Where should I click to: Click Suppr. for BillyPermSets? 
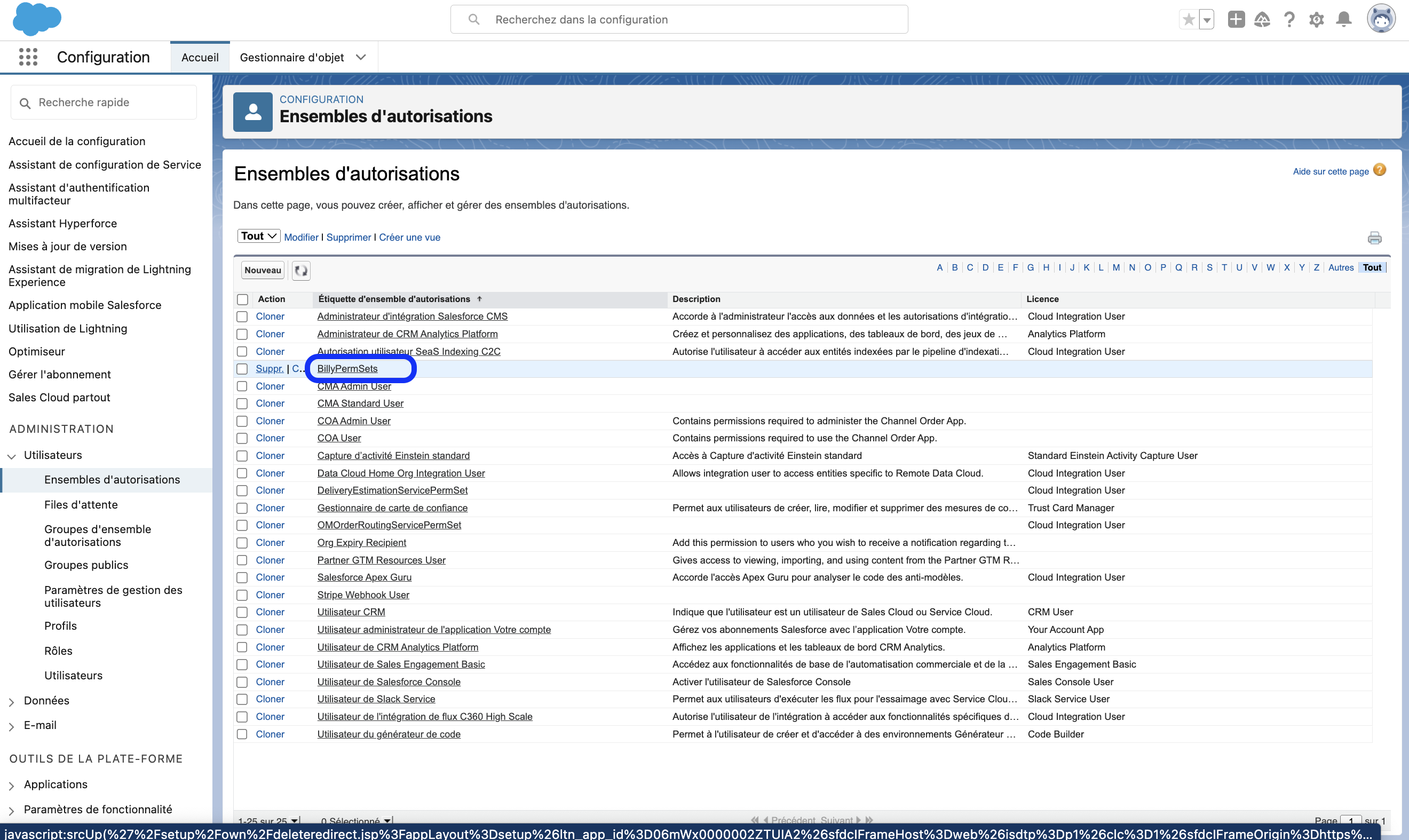270,368
